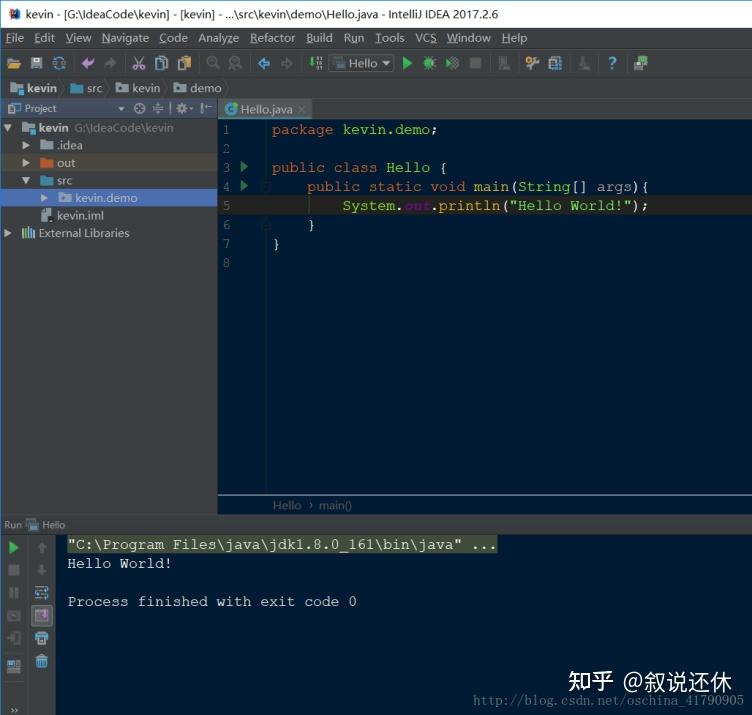The height and width of the screenshot is (715, 752).
Task: Toggle Scroll to End in Run console
Action: click(42, 615)
